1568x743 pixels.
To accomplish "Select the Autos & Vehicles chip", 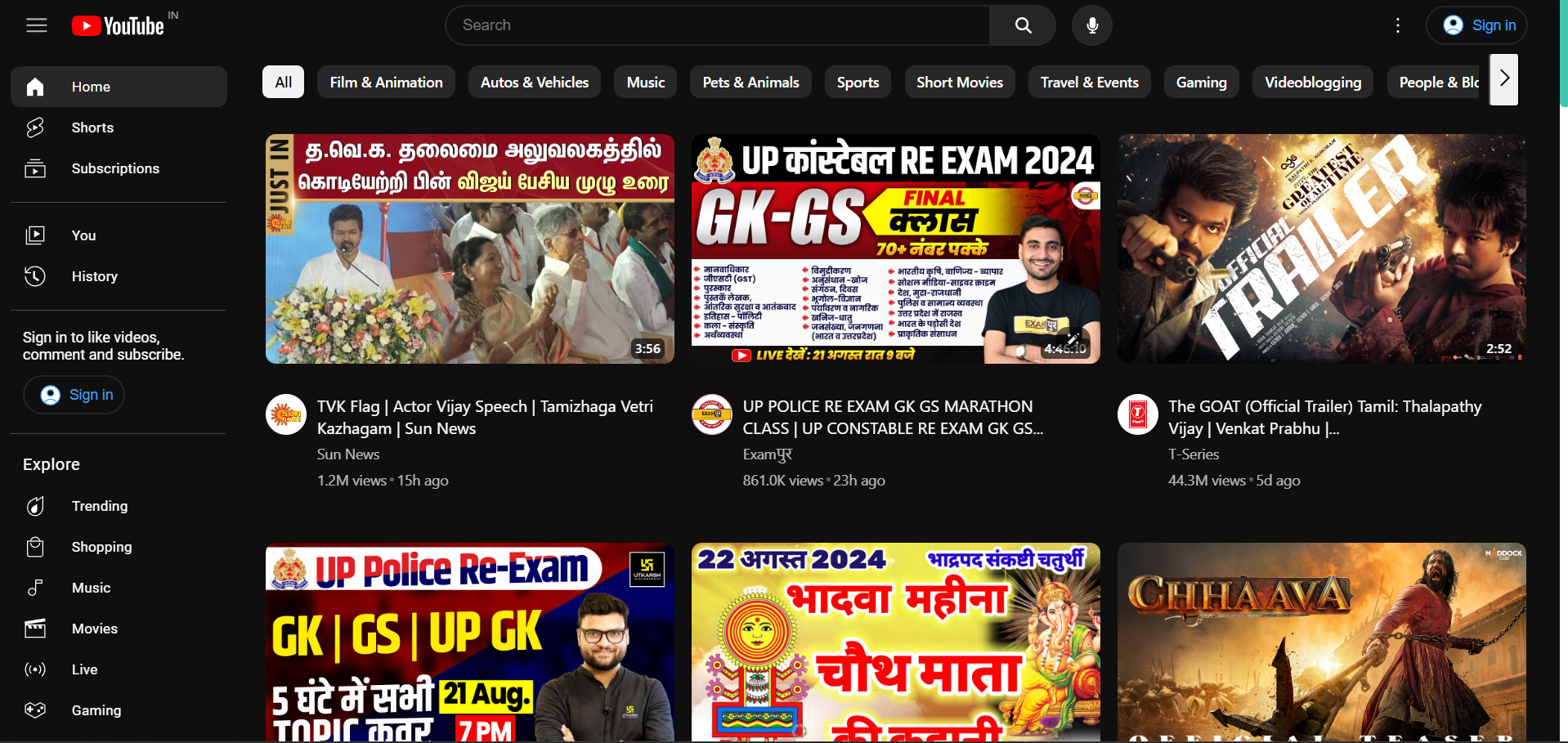I will coord(535,82).
